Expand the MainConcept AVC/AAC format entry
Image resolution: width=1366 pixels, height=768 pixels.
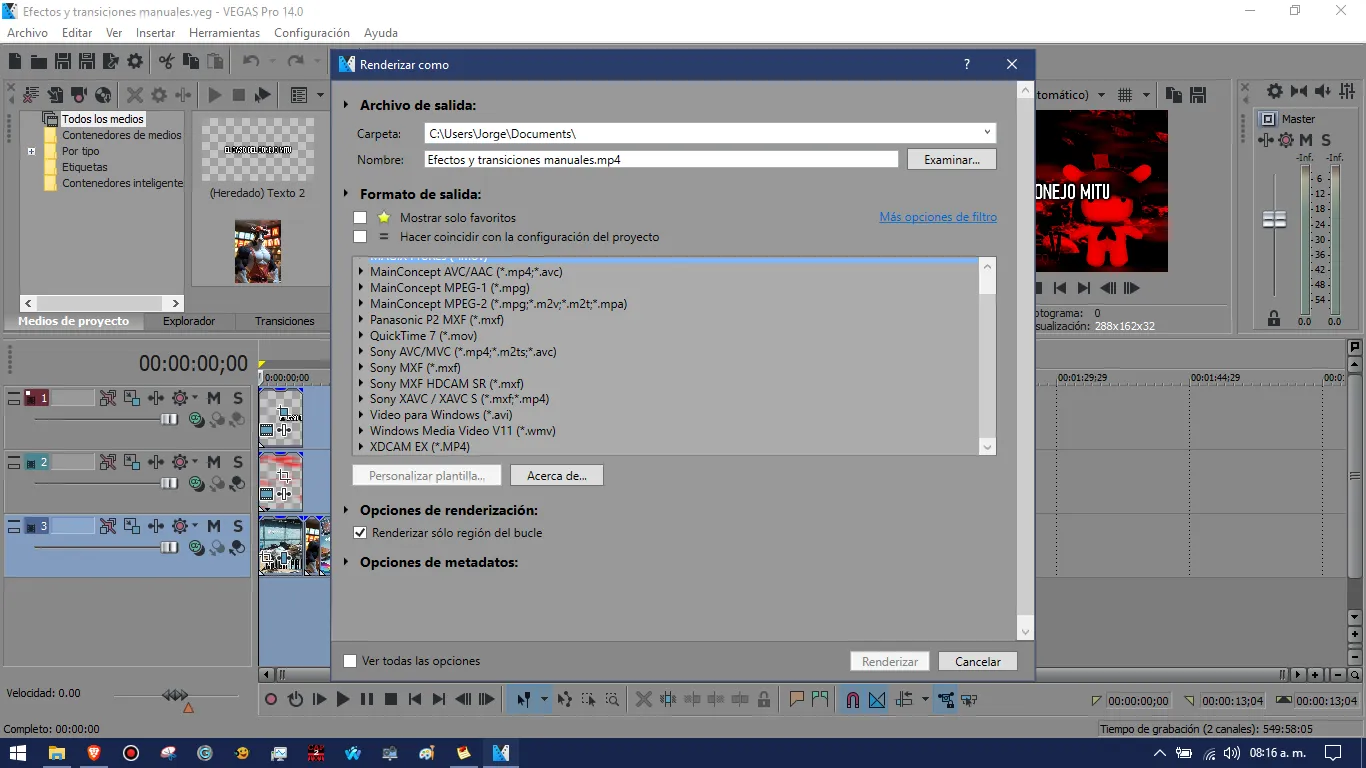tap(361, 272)
